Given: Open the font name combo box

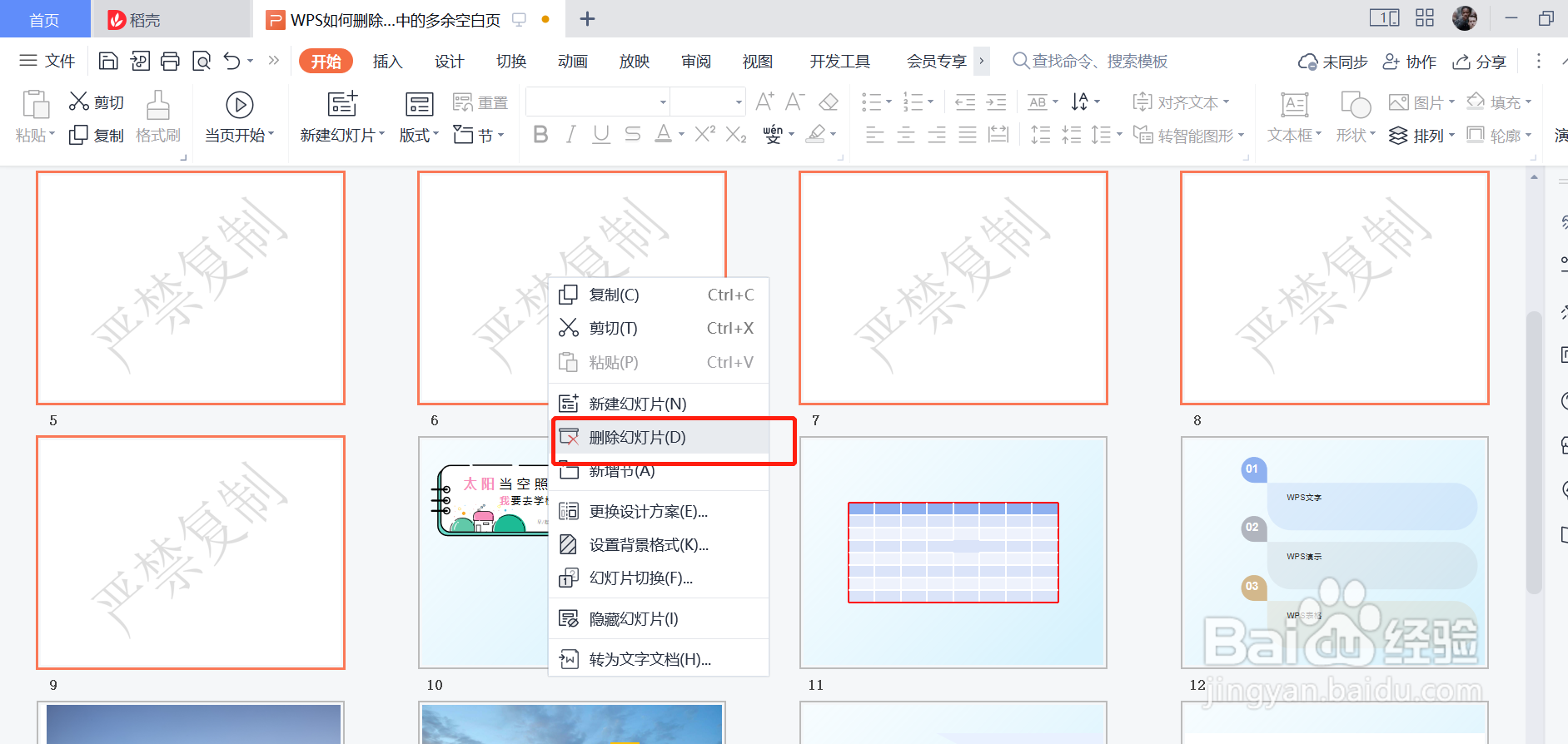Looking at the screenshot, I should tap(598, 102).
